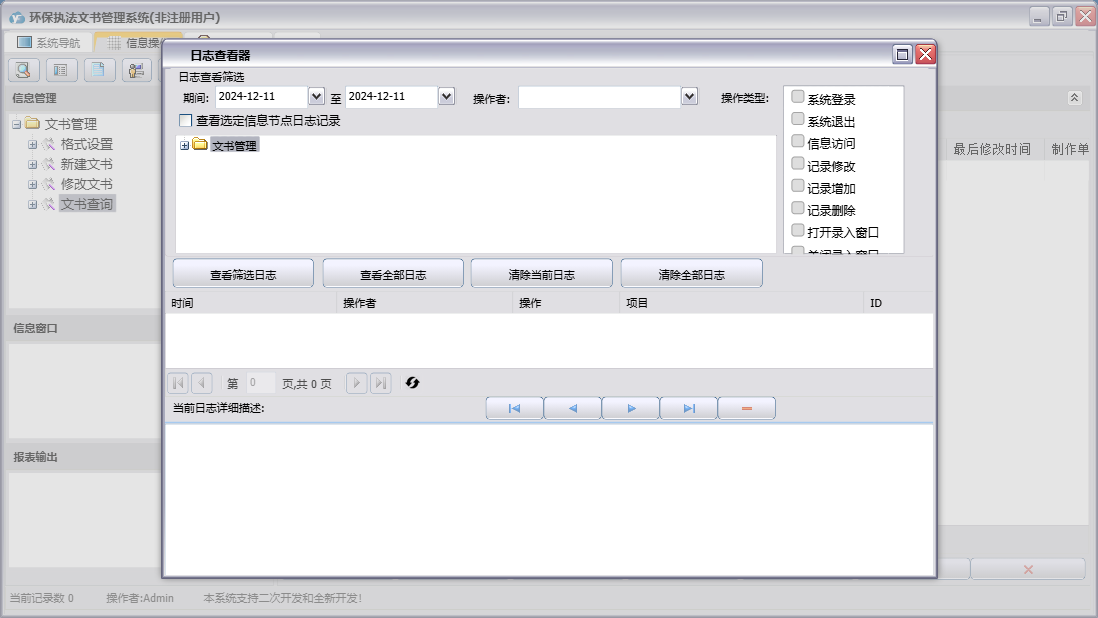Select 格式设置 in the sidebar tree
Screen dimensions: 1098x618
(87, 144)
